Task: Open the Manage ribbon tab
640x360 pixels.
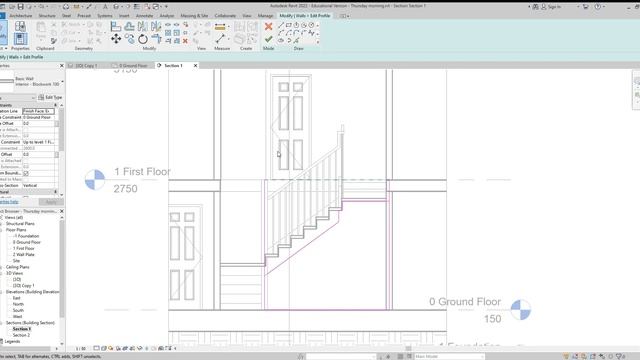Action: pos(265,16)
